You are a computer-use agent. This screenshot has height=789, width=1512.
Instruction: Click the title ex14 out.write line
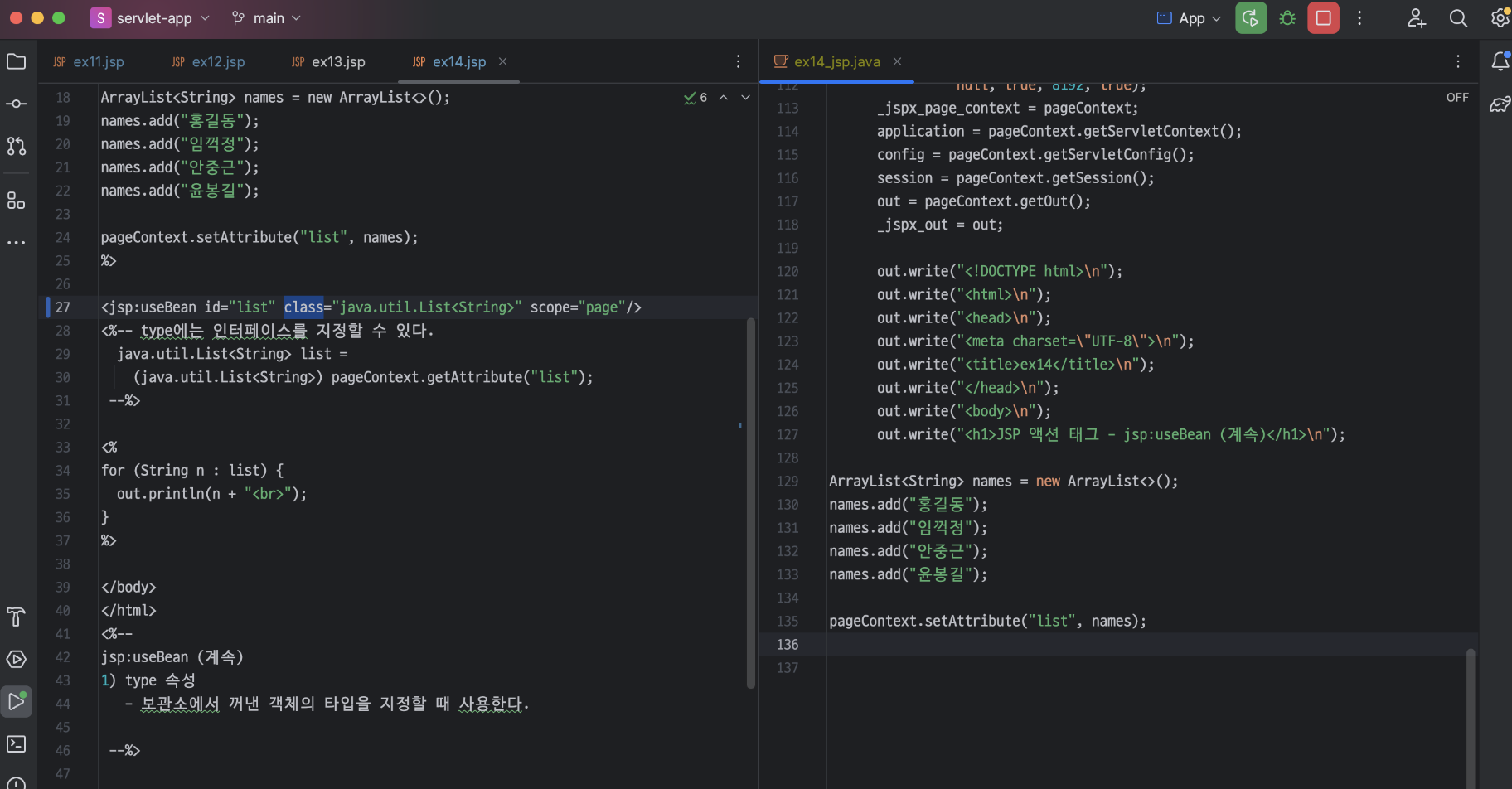[1015, 365]
